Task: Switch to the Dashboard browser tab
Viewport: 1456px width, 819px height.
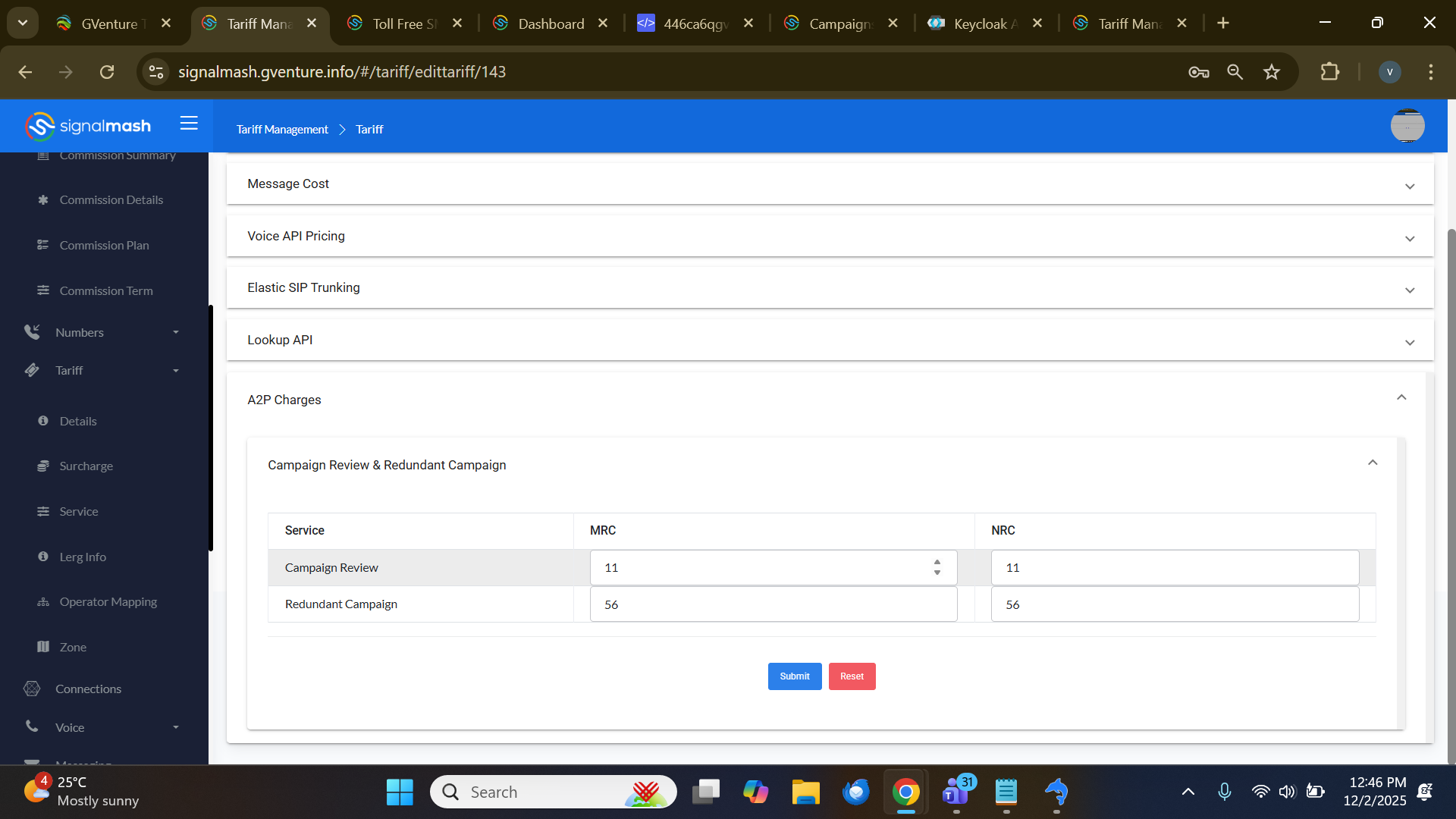Action: coord(551,24)
